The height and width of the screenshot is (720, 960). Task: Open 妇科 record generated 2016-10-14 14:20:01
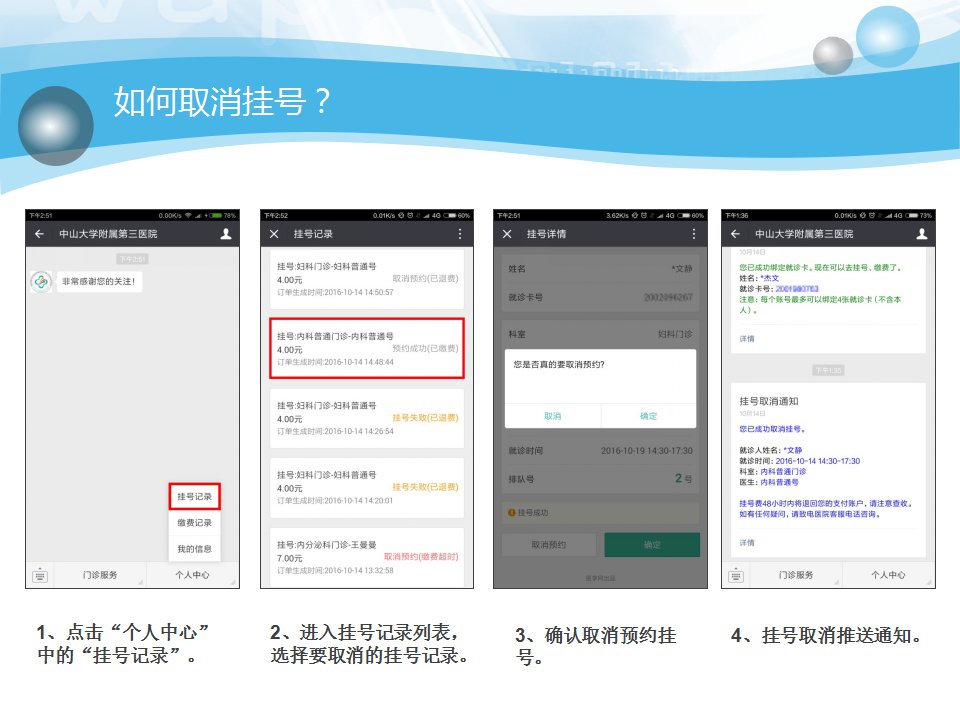pos(367,487)
